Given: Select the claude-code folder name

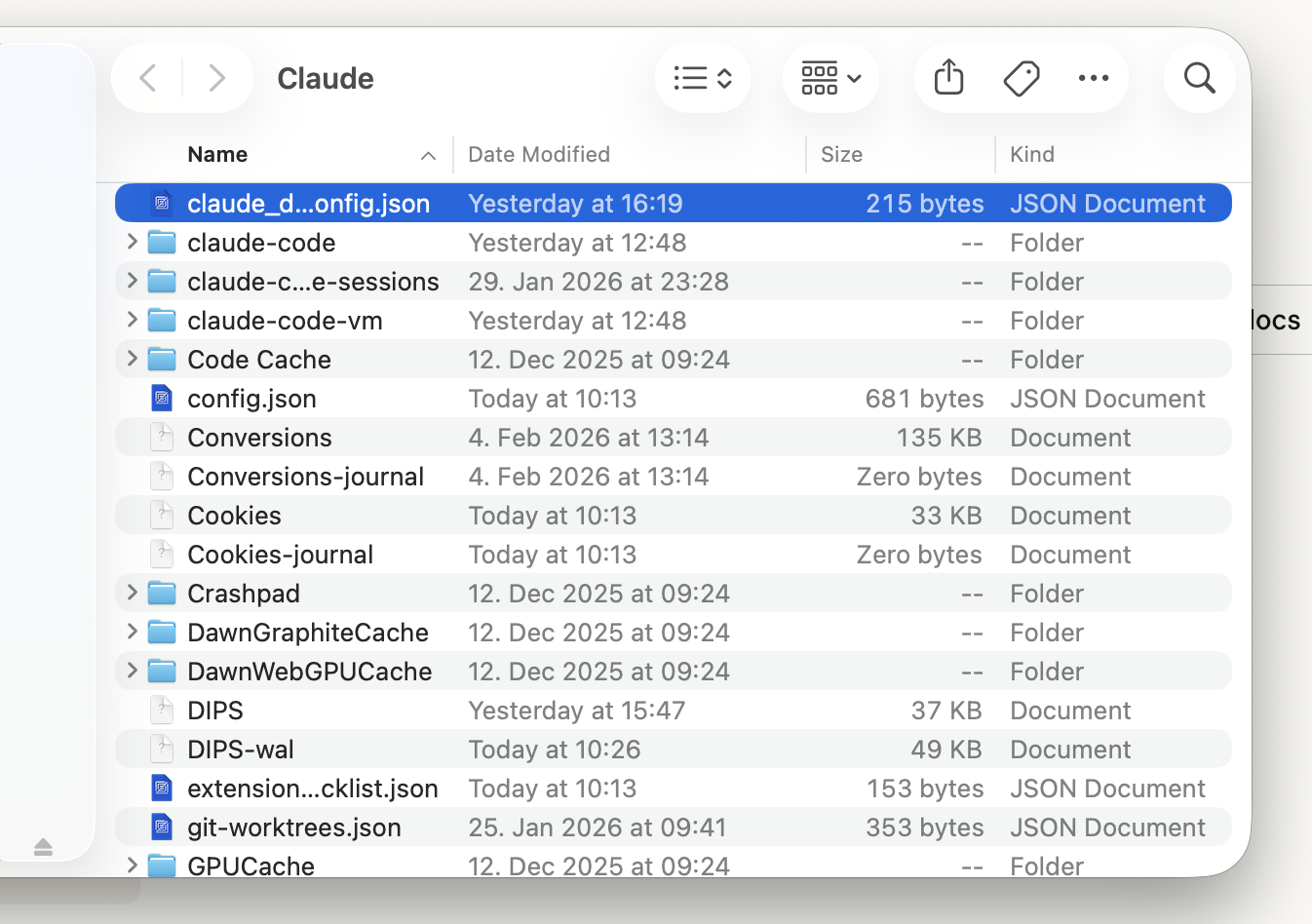Looking at the screenshot, I should click(261, 242).
